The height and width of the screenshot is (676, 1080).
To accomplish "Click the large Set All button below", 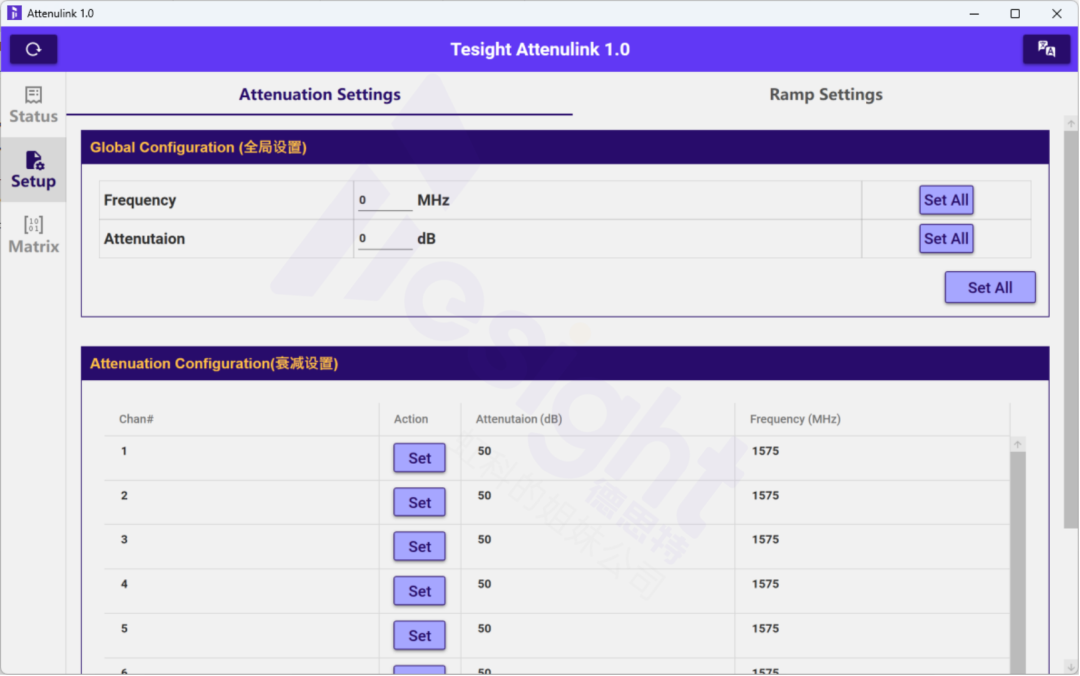I will click(x=990, y=287).
